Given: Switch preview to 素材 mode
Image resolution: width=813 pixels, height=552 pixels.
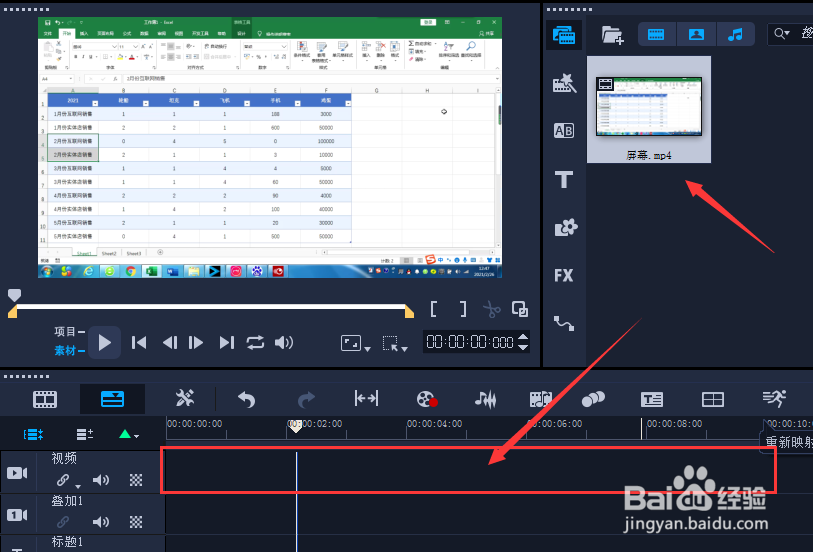Looking at the screenshot, I should click(69, 350).
